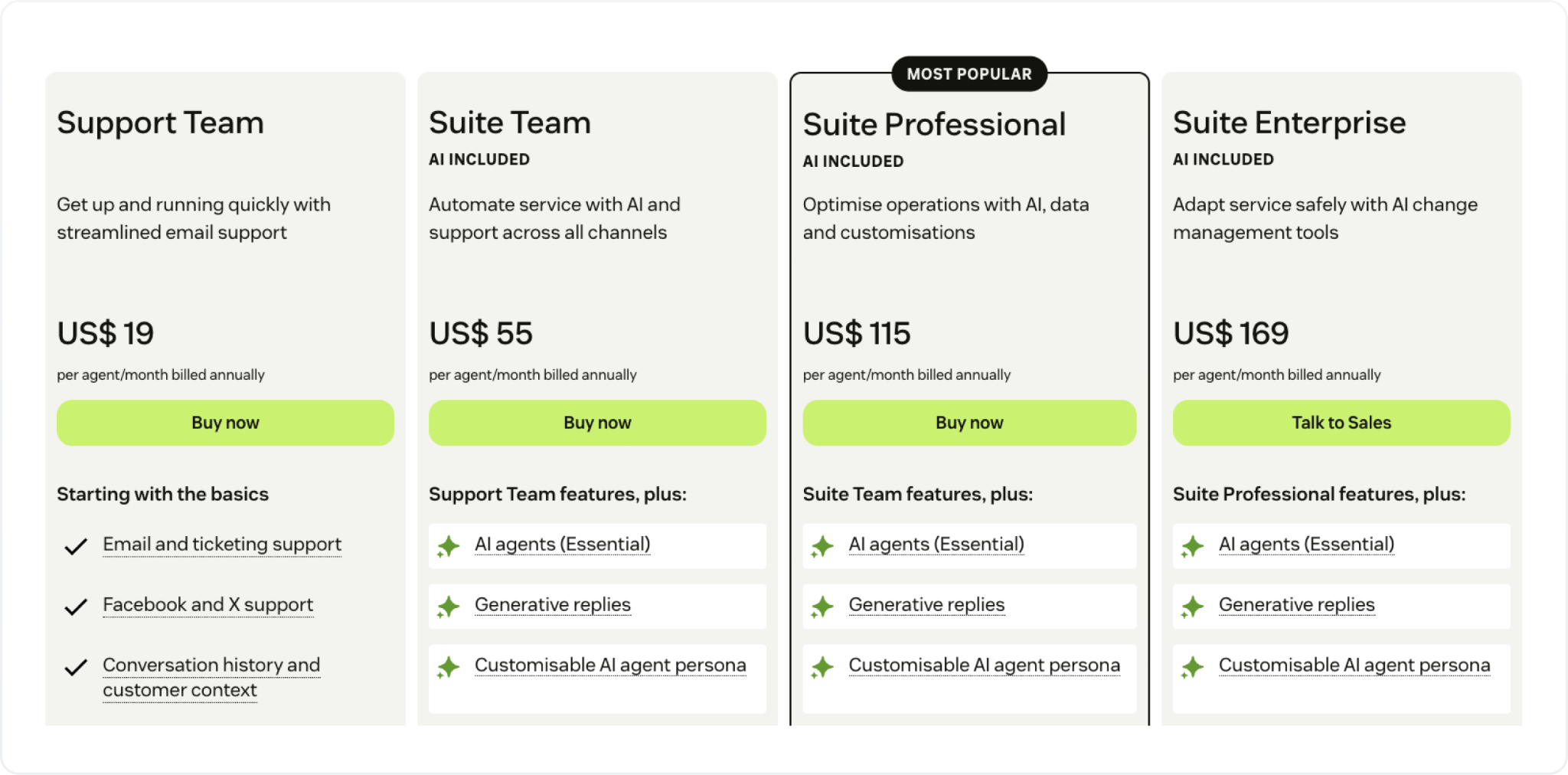
Task: Open the Facebook and X support link
Action: click(207, 604)
